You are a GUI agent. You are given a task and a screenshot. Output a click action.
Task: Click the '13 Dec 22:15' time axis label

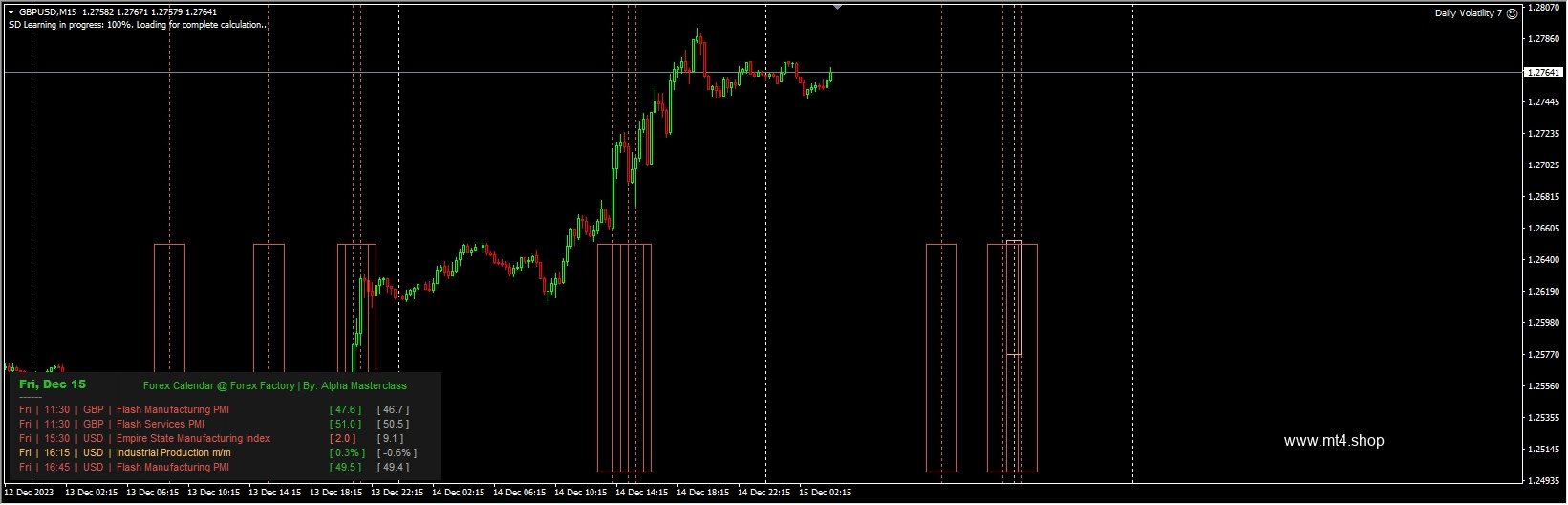pos(397,493)
